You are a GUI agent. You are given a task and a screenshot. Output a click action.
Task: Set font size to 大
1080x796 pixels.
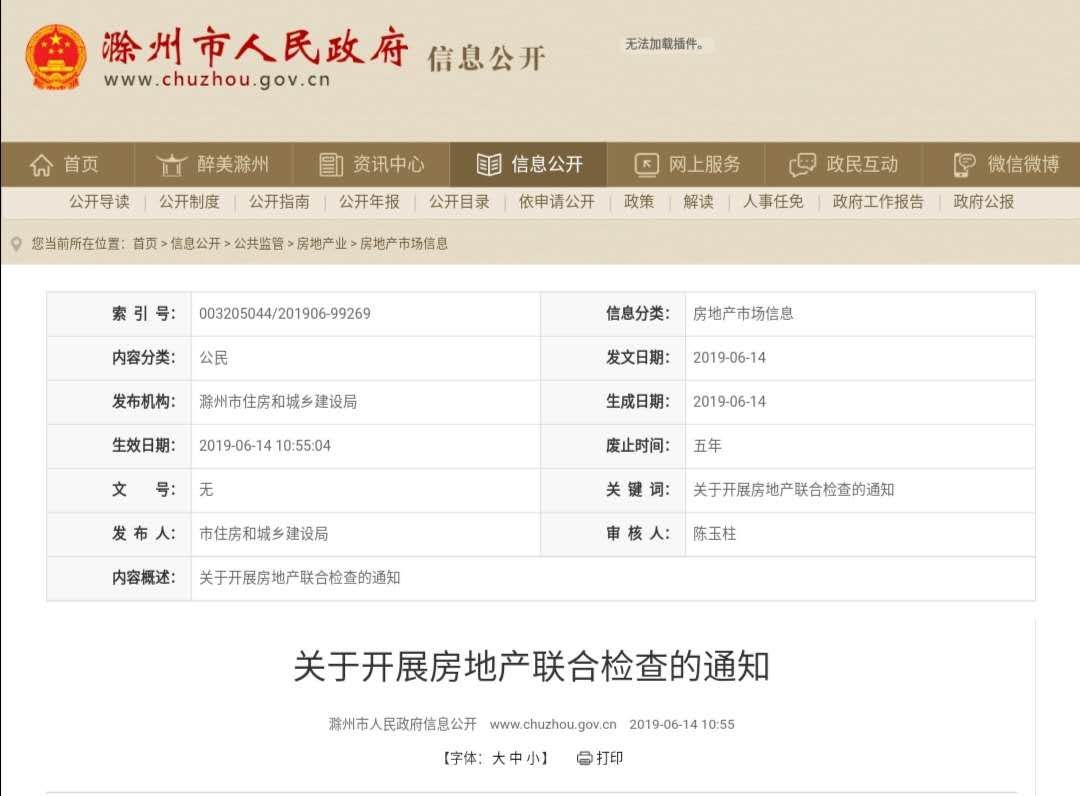pyautogui.click(x=499, y=758)
